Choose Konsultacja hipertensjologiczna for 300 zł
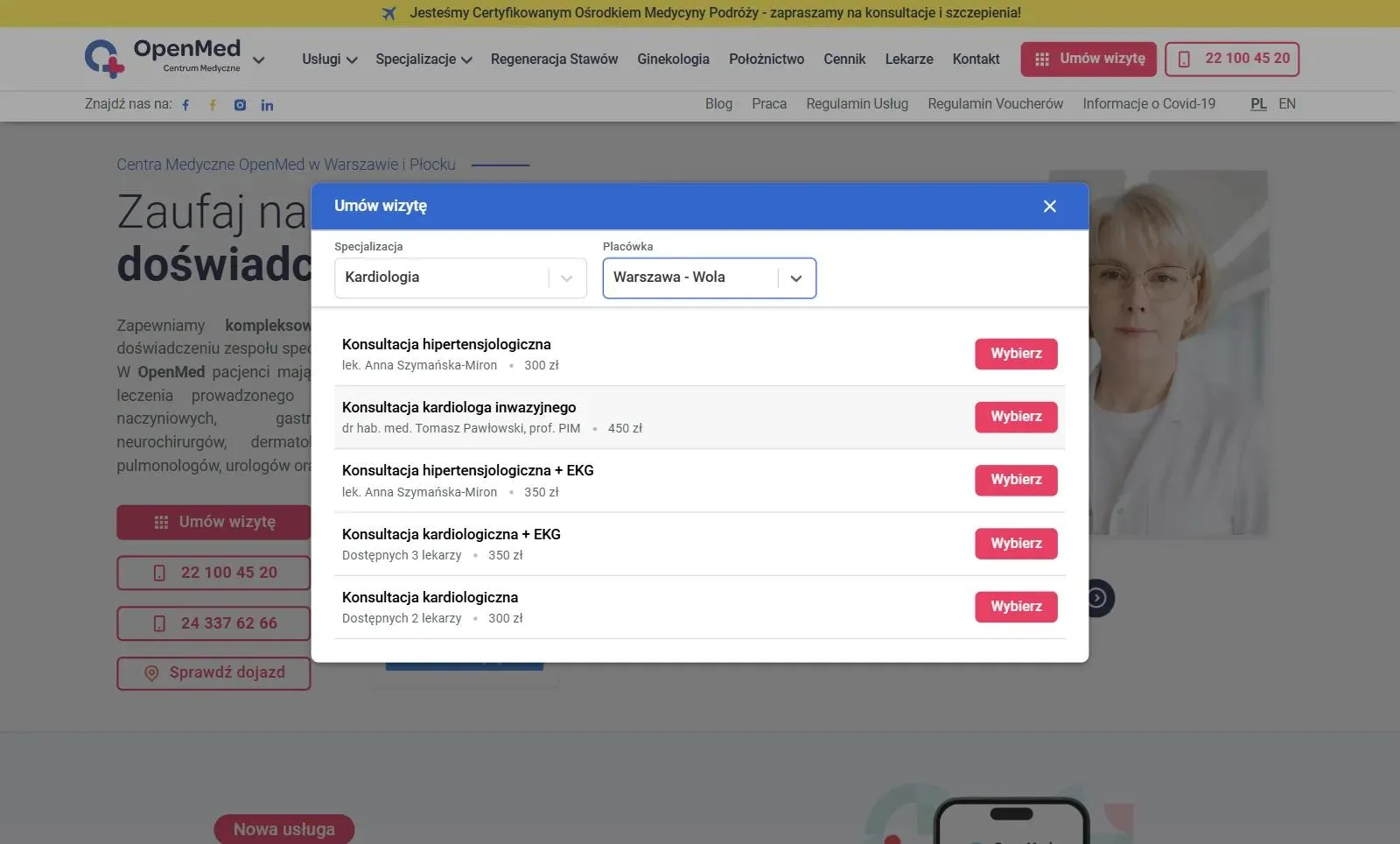This screenshot has width=1400, height=844. click(1016, 354)
